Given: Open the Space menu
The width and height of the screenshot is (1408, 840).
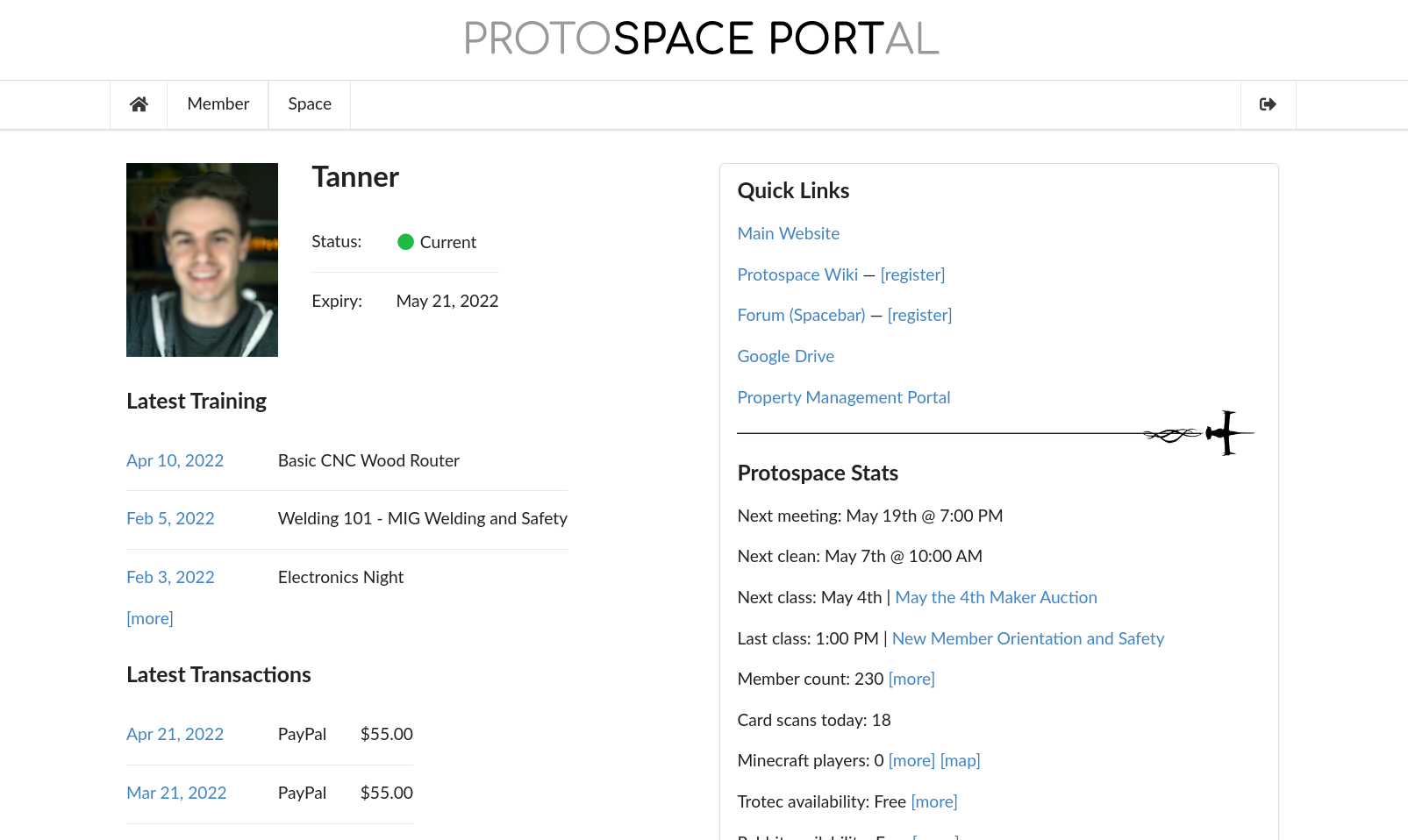Looking at the screenshot, I should tap(310, 104).
